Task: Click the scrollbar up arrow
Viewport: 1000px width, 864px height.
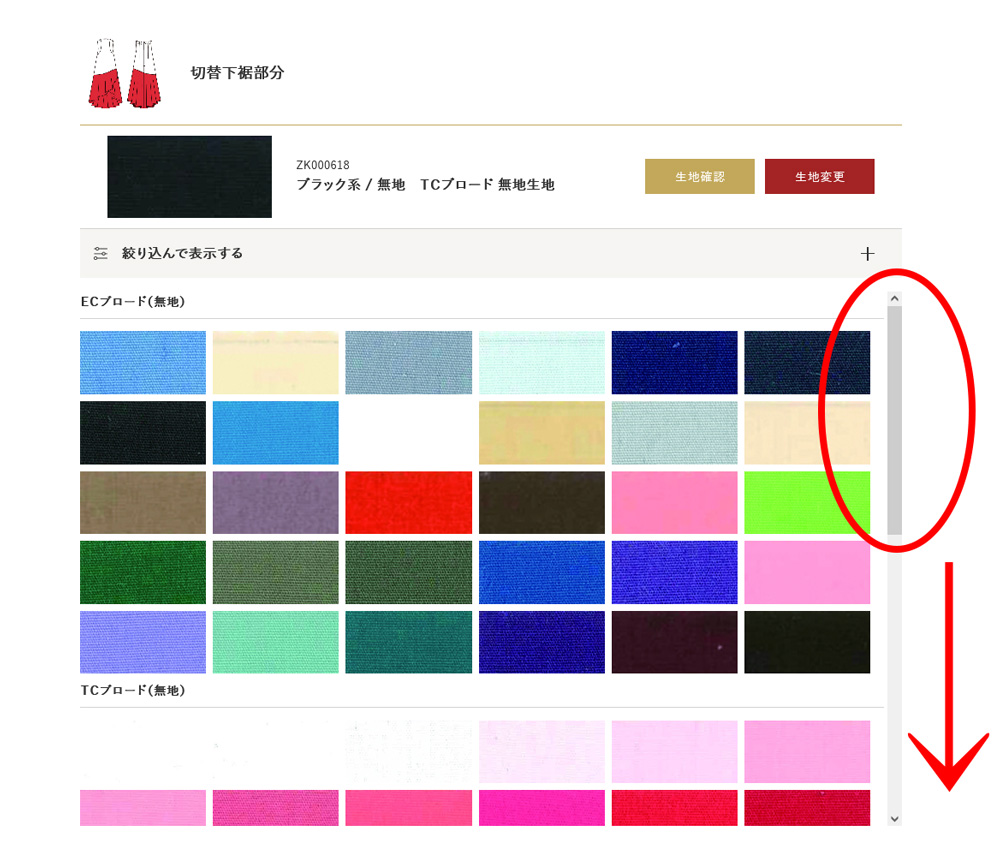Action: [894, 298]
